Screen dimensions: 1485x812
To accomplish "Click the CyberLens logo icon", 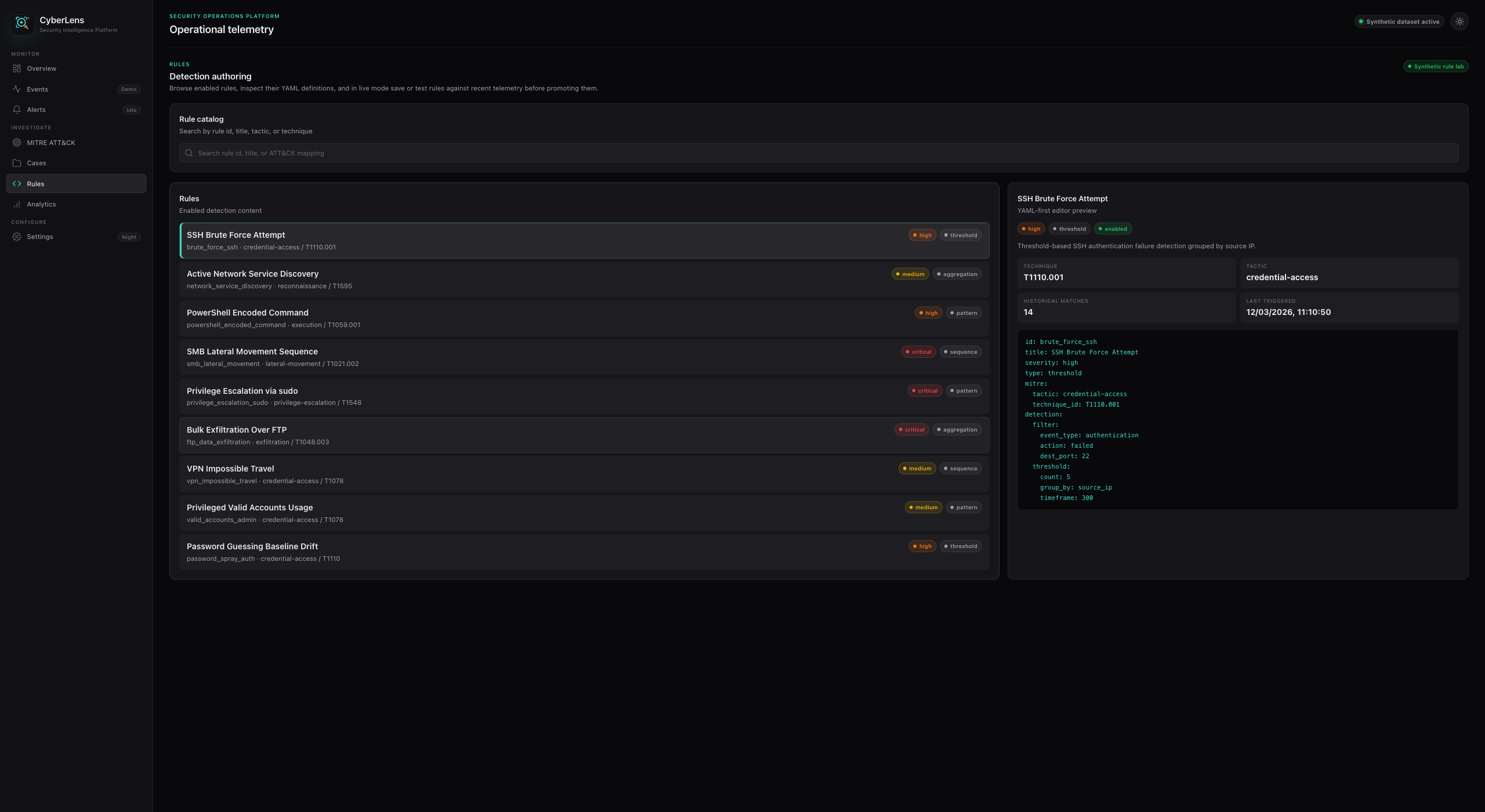I will coord(22,23).
